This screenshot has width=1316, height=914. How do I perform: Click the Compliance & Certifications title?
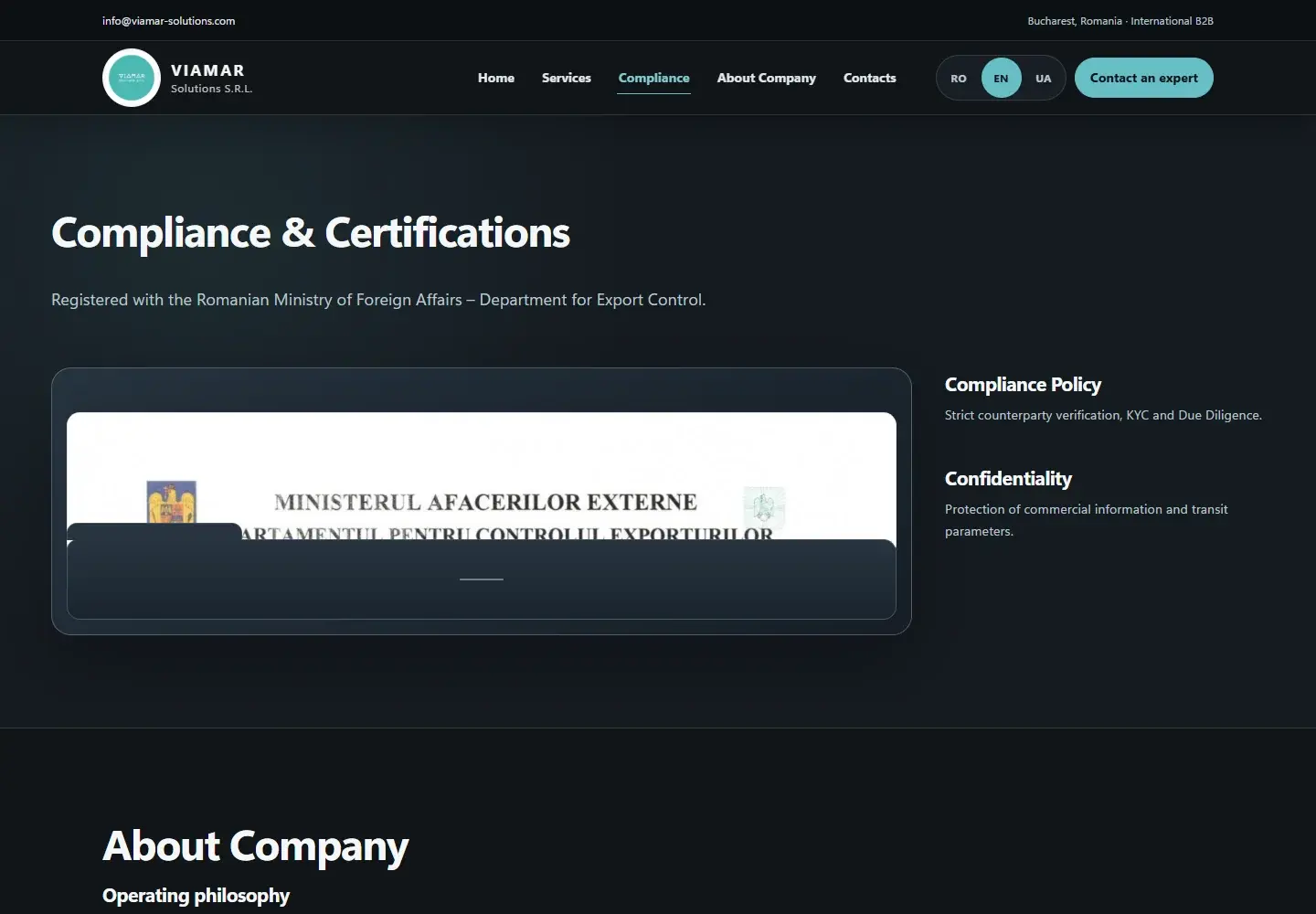[x=311, y=233]
